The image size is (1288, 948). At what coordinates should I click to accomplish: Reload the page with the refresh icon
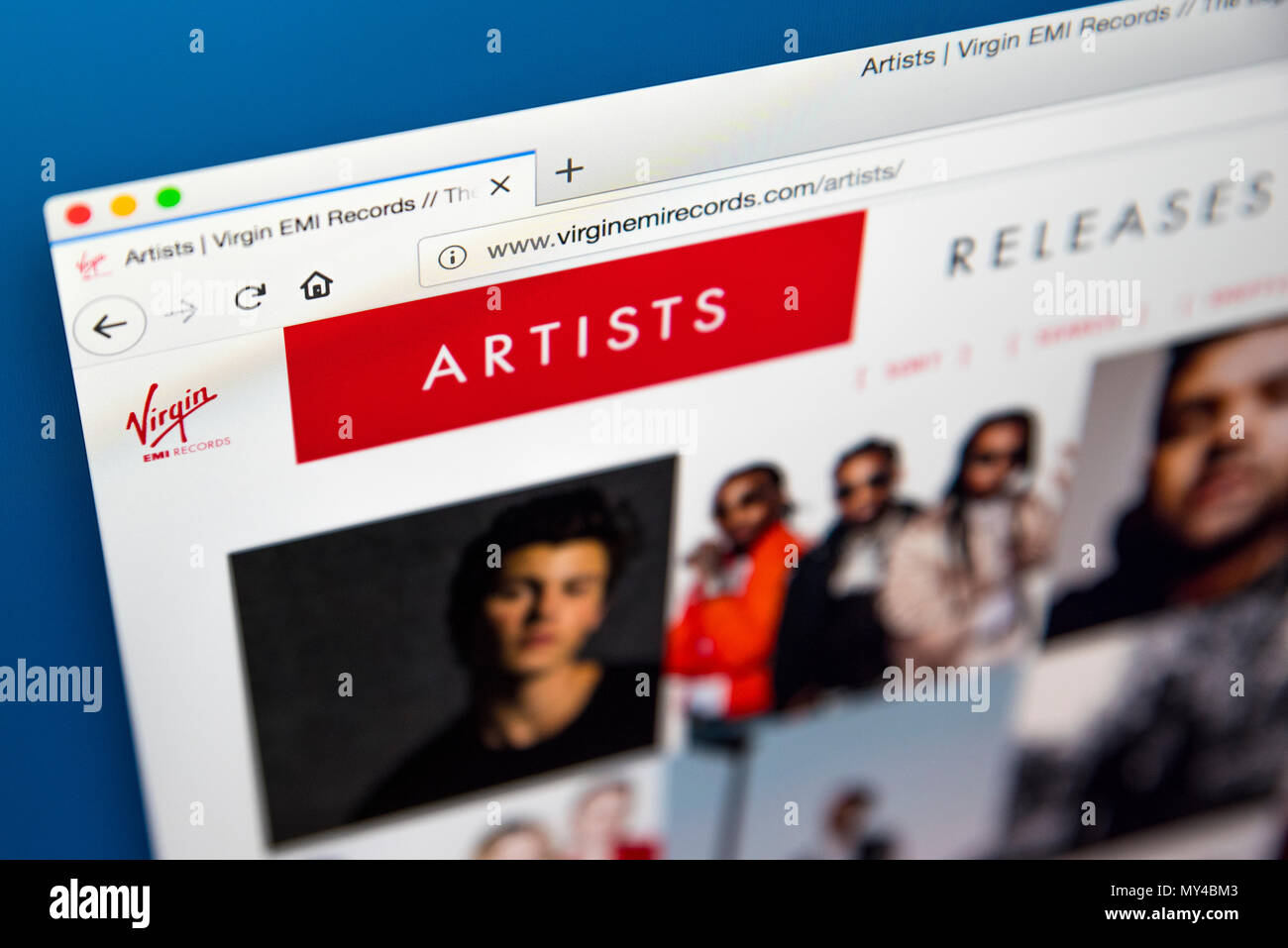point(250,296)
